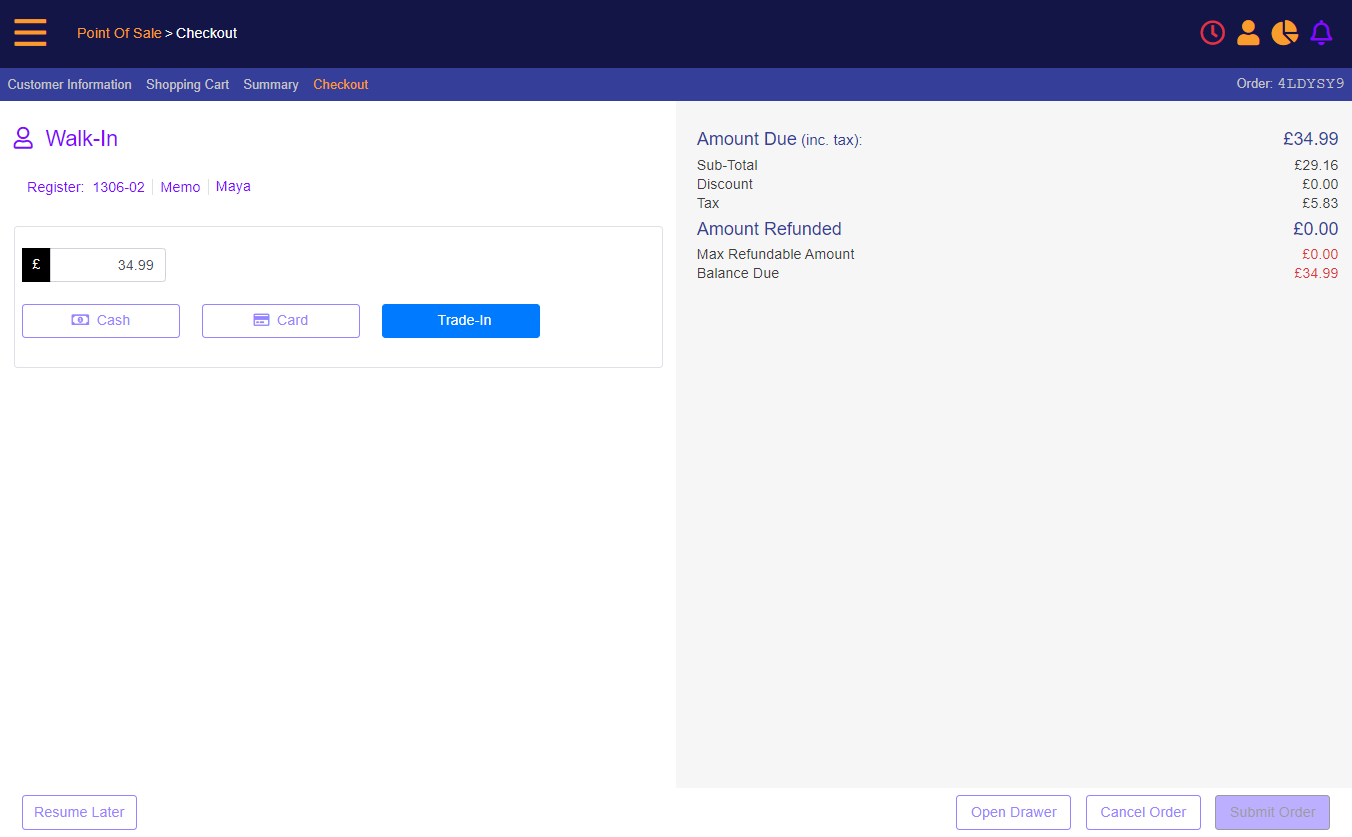Click the Balance Due label
The height and width of the screenshot is (837, 1352).
click(738, 274)
